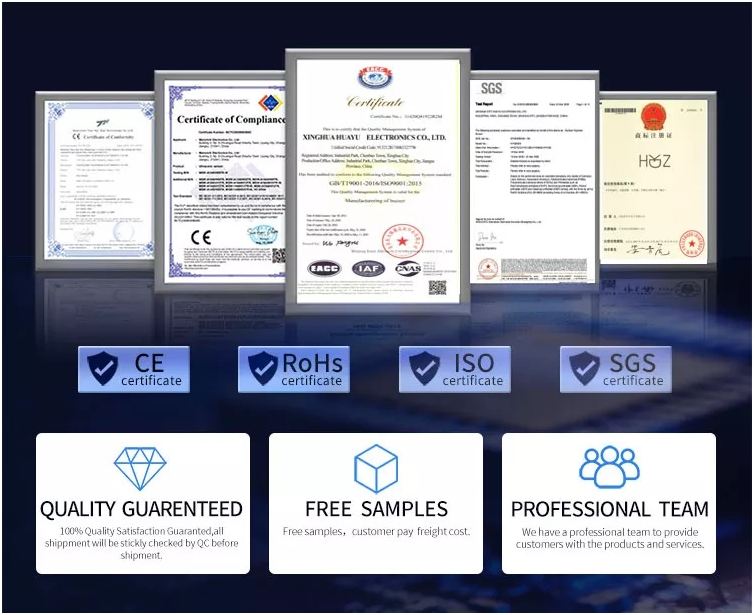Click the ISO certificate shield icon
The height and width of the screenshot is (615, 755).
pos(424,368)
